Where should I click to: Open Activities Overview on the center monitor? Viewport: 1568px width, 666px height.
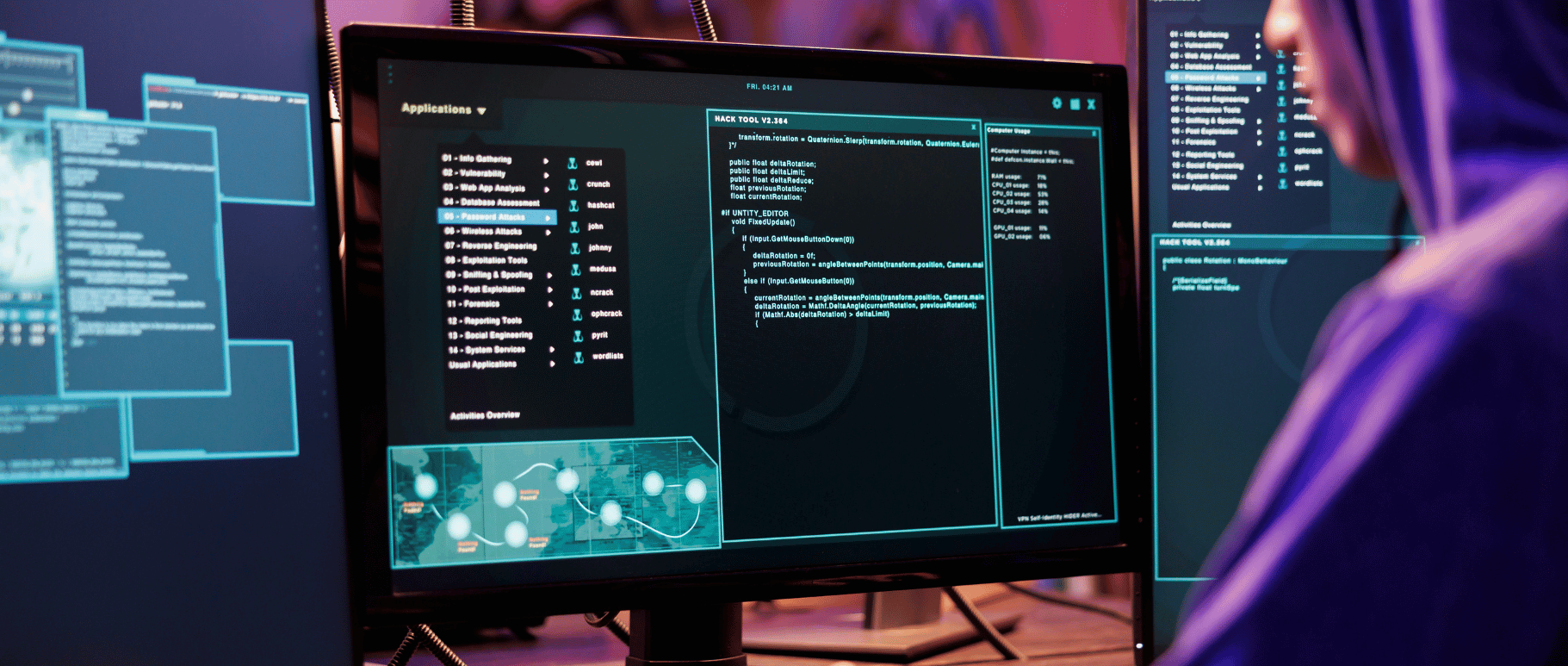pyautogui.click(x=485, y=415)
